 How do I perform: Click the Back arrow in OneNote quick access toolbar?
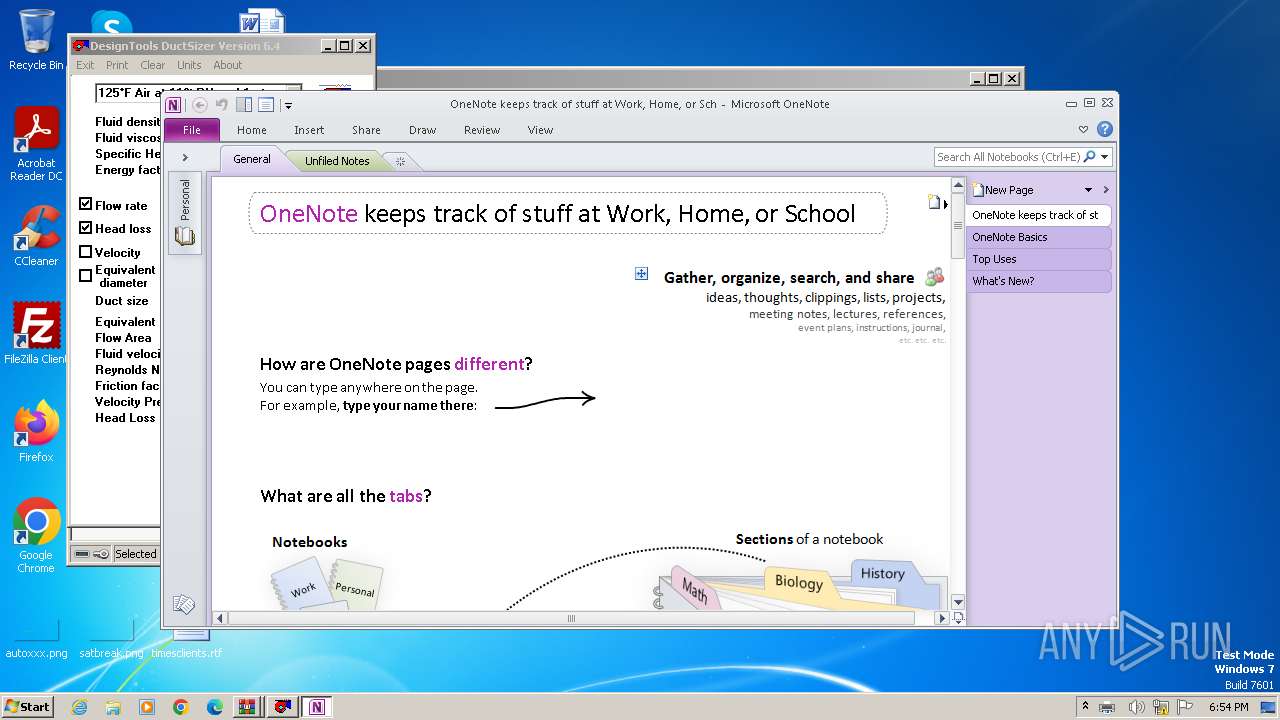pos(200,105)
